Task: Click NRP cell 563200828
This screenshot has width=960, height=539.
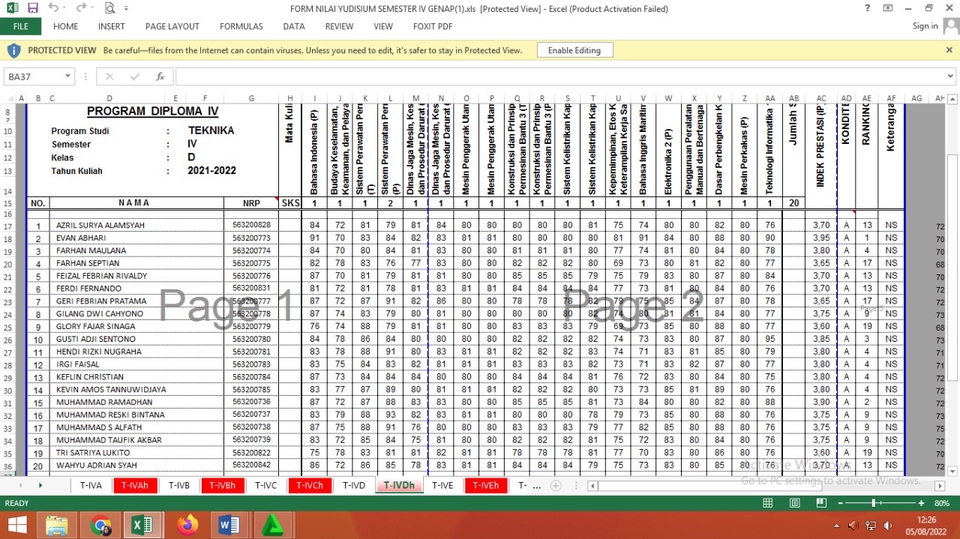Action: (x=251, y=225)
